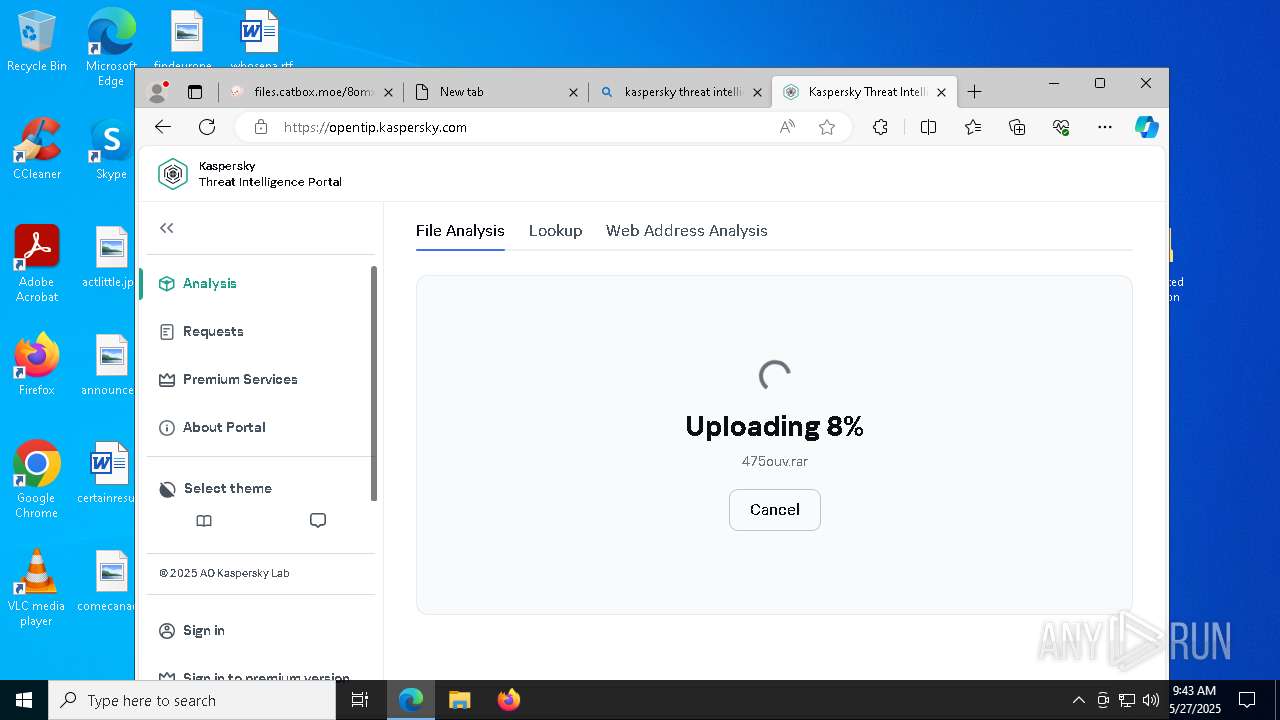Viewport: 1280px width, 720px height.
Task: Close the New tab tab
Action: (573, 92)
